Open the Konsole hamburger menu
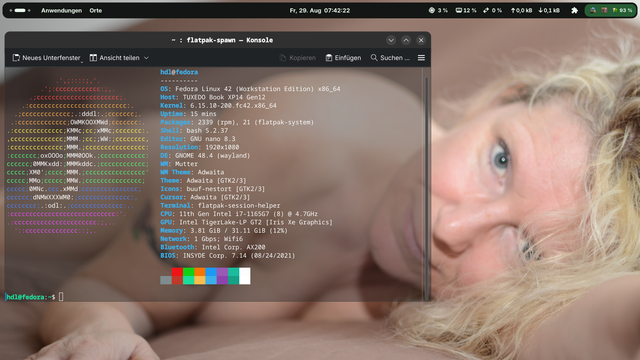The image size is (640, 360). point(421,58)
